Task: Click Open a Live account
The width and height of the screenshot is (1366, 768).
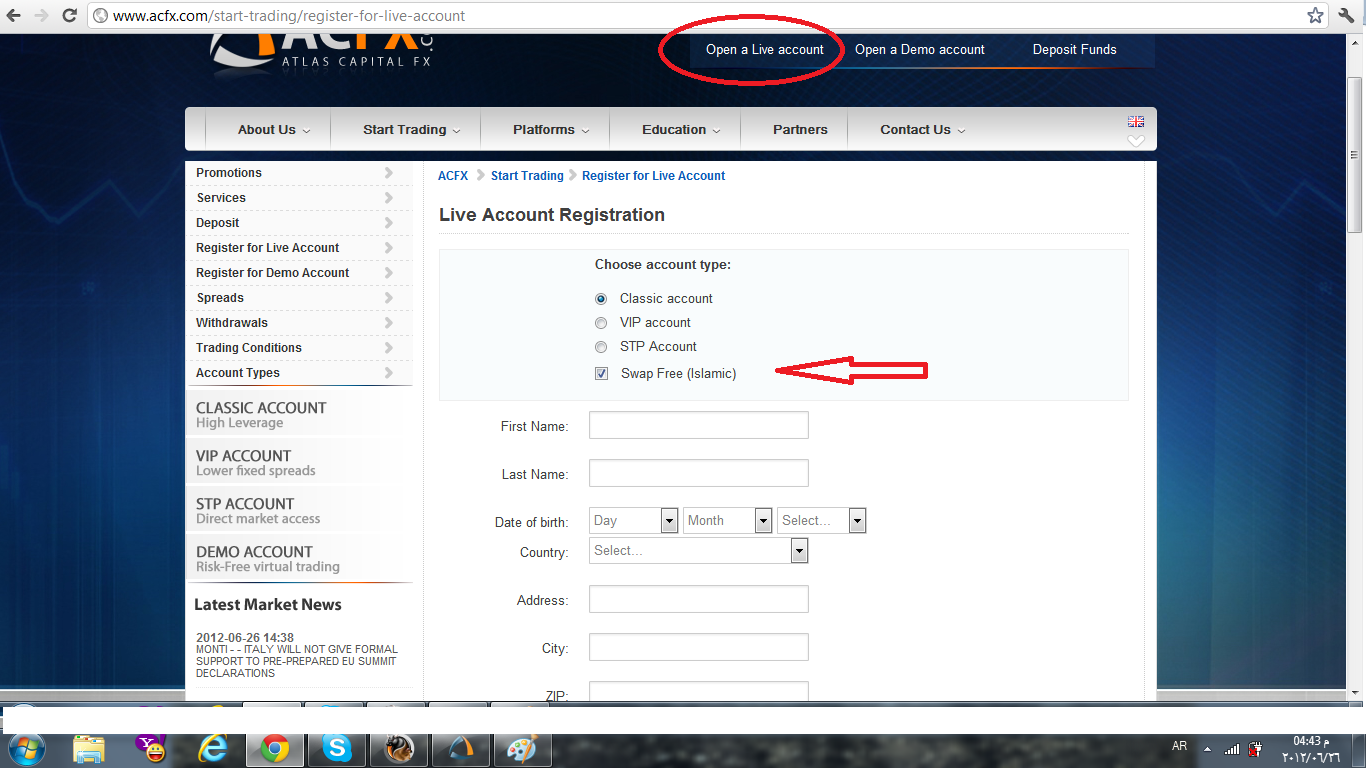Action: pyautogui.click(x=765, y=50)
